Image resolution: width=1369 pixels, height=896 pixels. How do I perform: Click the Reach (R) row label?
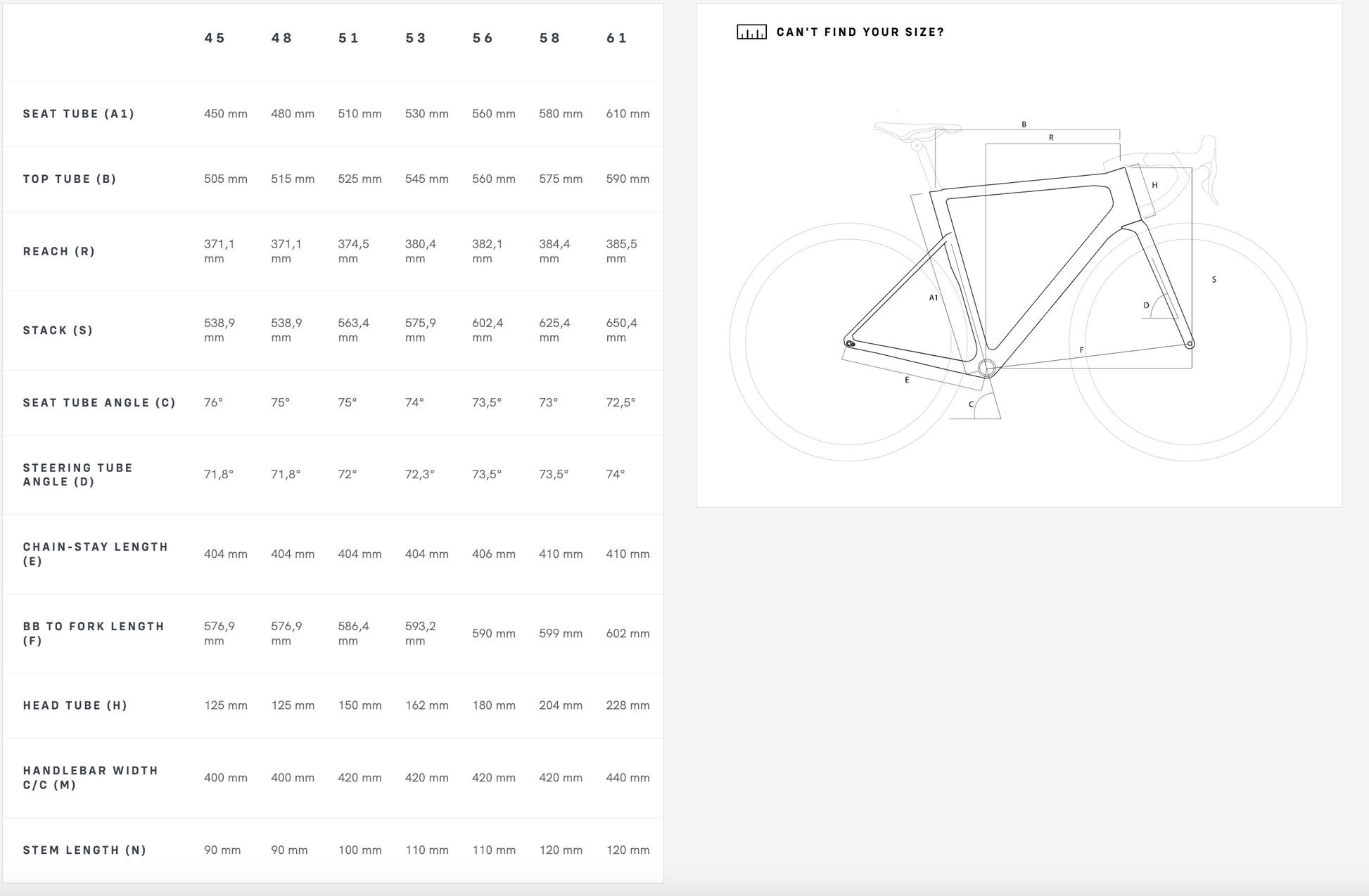point(59,252)
